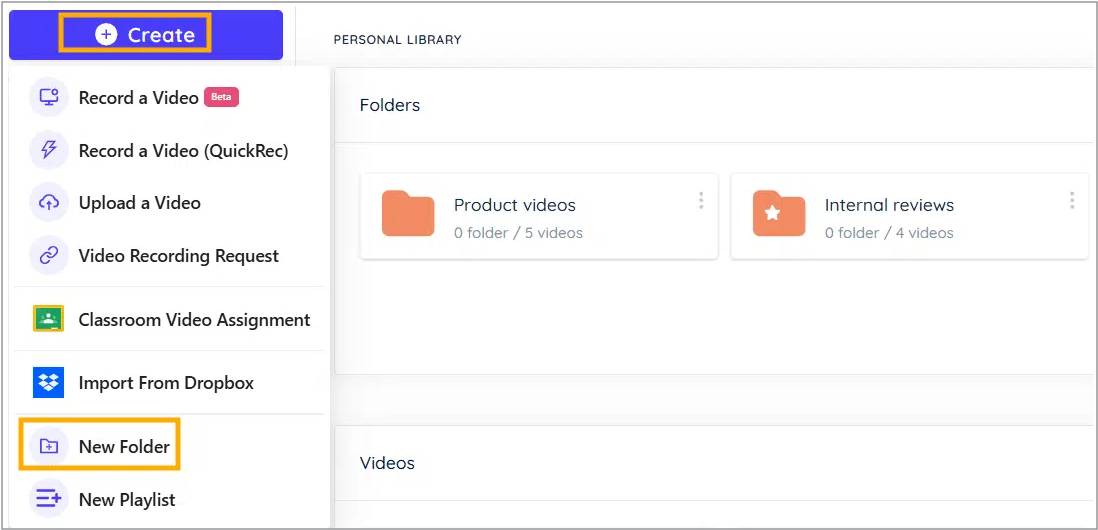Open Internal reviews three-dot options menu
The height and width of the screenshot is (530, 1098).
coord(1071,201)
